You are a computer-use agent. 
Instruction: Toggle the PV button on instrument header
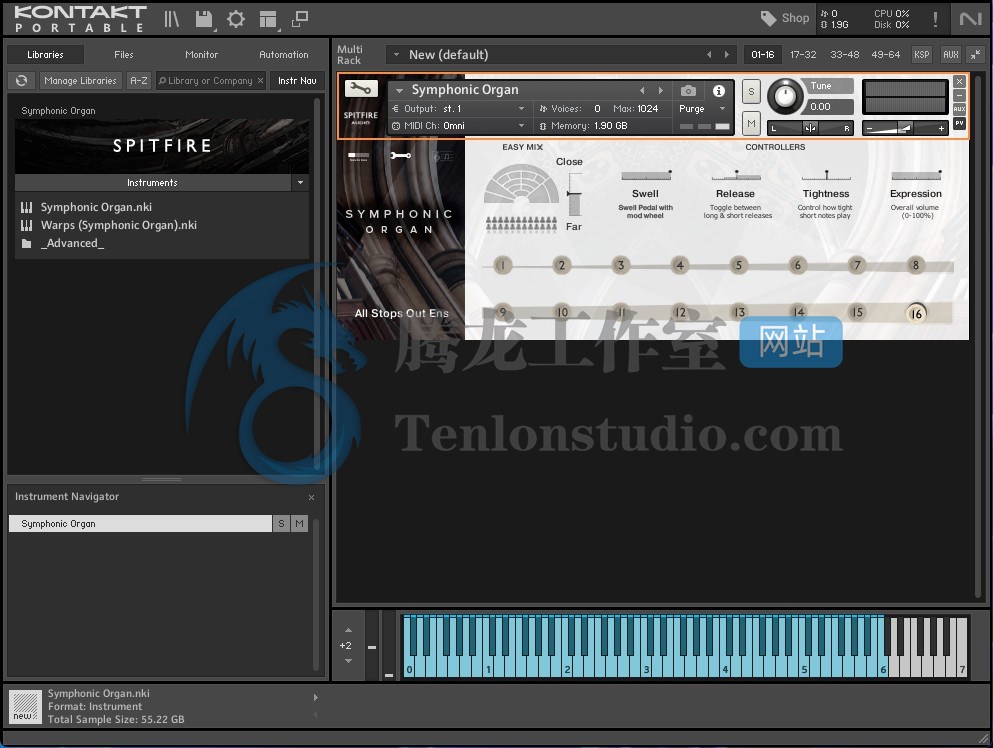[x=959, y=123]
